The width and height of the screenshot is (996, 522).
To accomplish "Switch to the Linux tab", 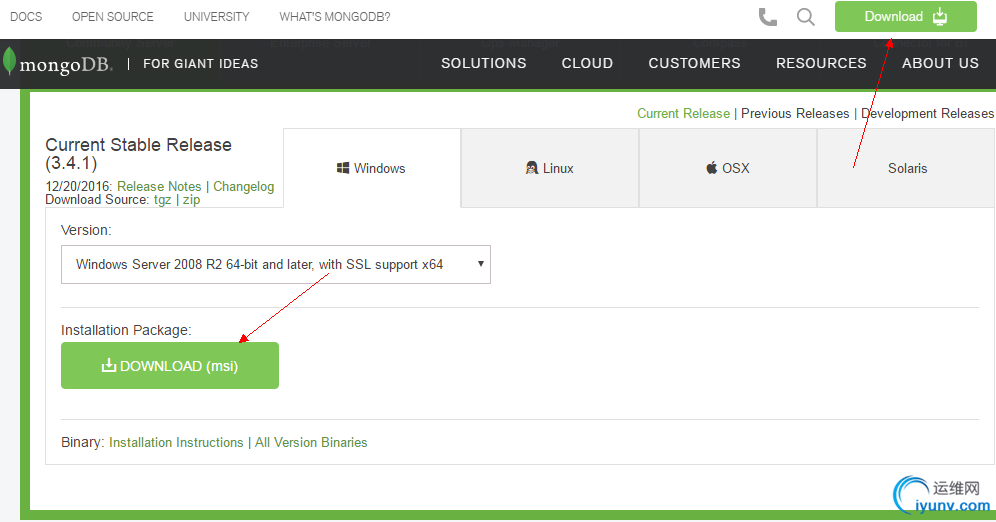I will (x=550, y=168).
